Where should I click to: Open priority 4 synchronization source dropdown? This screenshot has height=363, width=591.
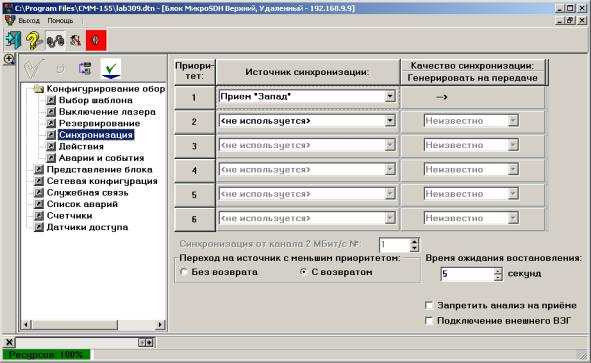390,170
